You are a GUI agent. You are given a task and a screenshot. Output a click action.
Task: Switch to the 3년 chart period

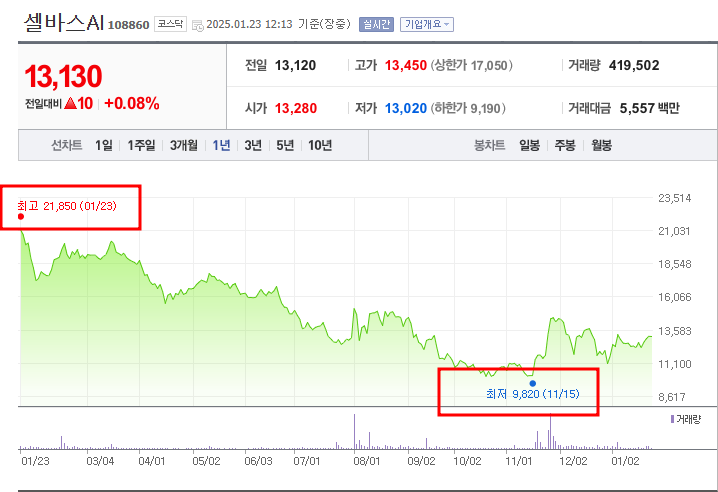253,146
